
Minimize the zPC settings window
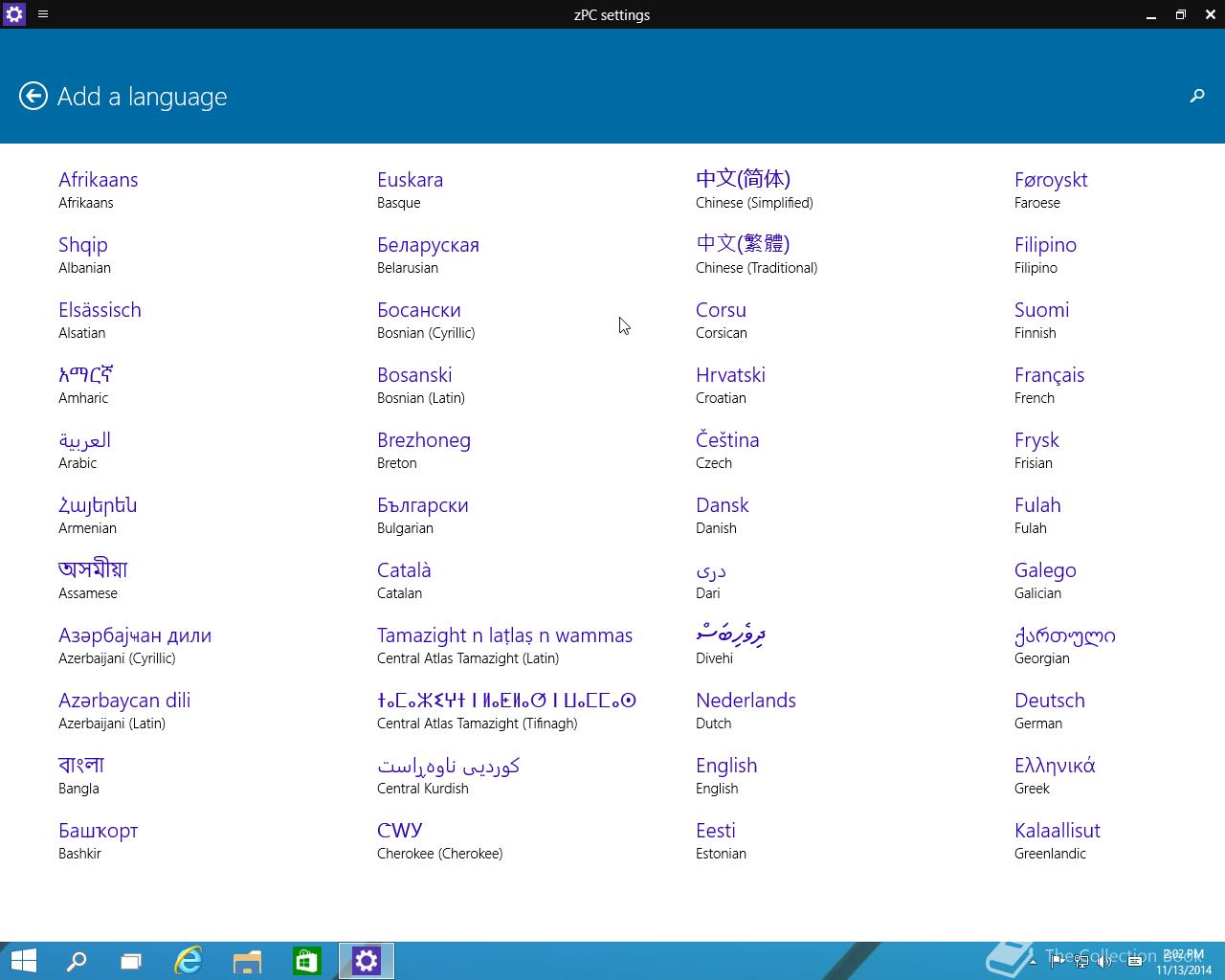click(x=1151, y=14)
